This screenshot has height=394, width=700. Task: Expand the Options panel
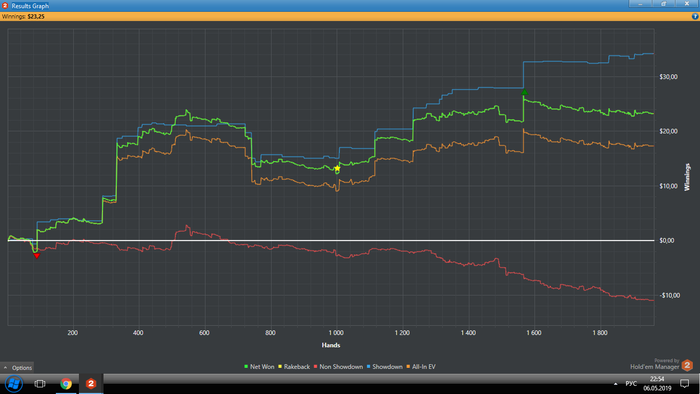point(17,368)
